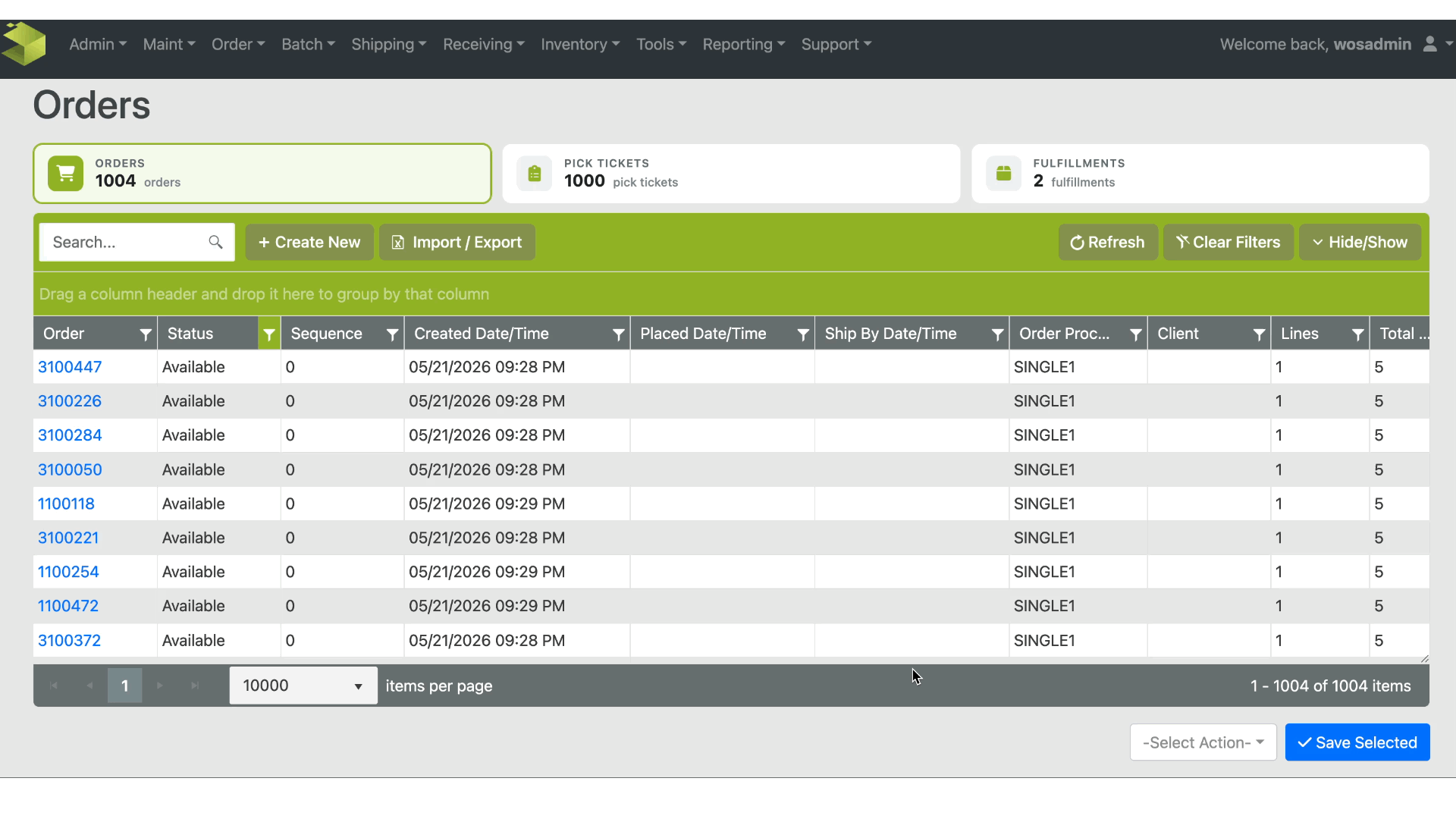Open the Created Date/Time filter icon

pyautogui.click(x=619, y=334)
